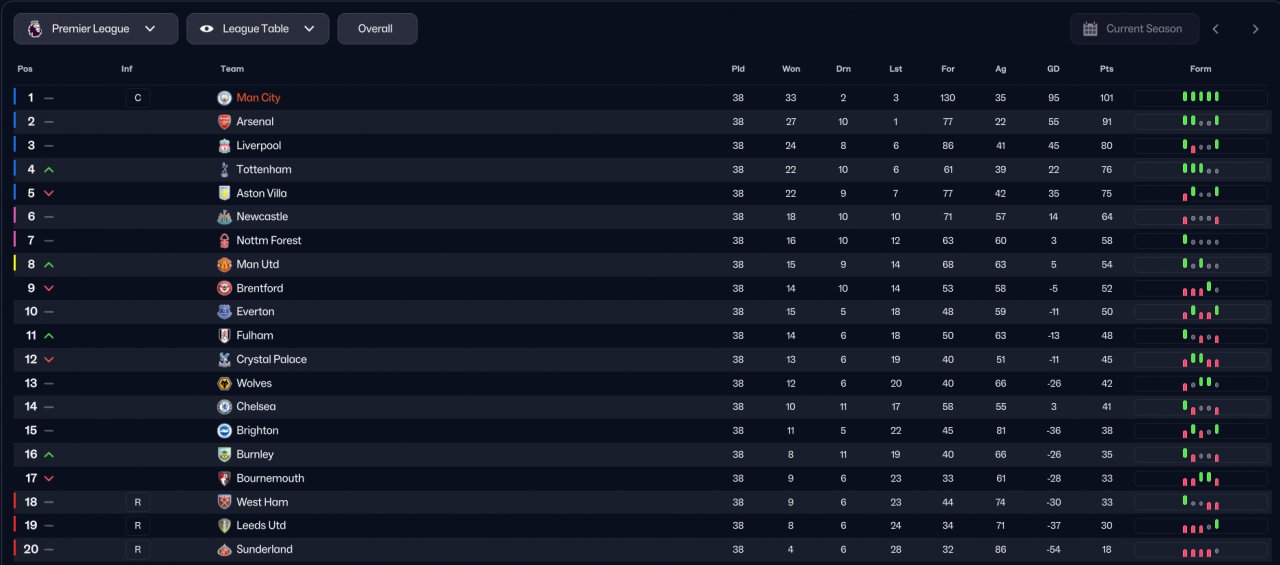Click the Sunderland club crest icon
This screenshot has height=565, width=1280.
coord(224,549)
